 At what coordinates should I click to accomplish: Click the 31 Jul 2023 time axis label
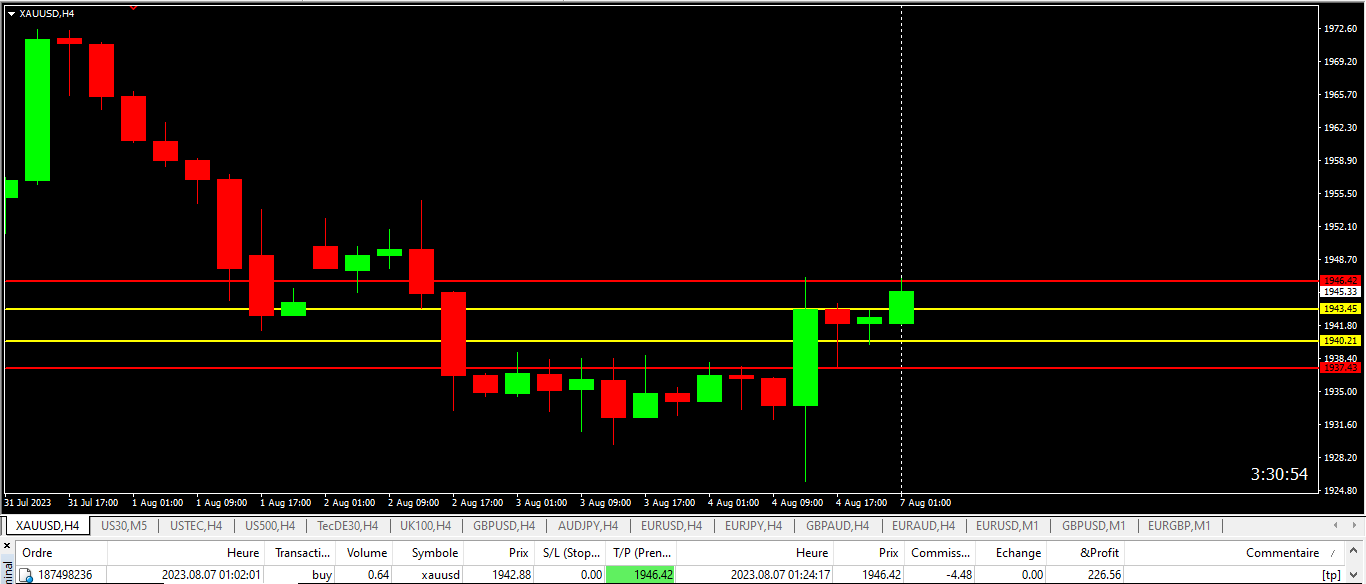pos(27,503)
